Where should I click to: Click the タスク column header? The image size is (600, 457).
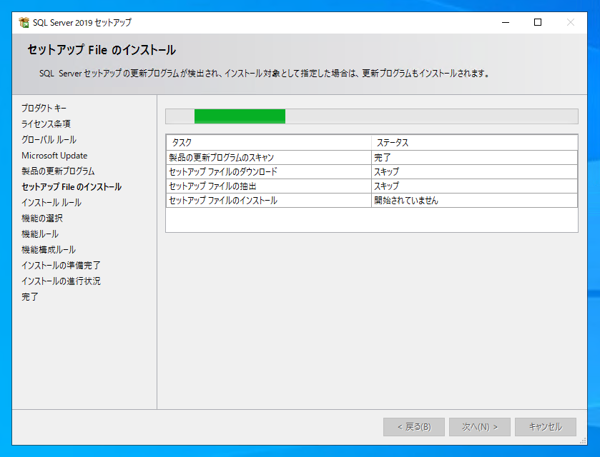click(269, 143)
